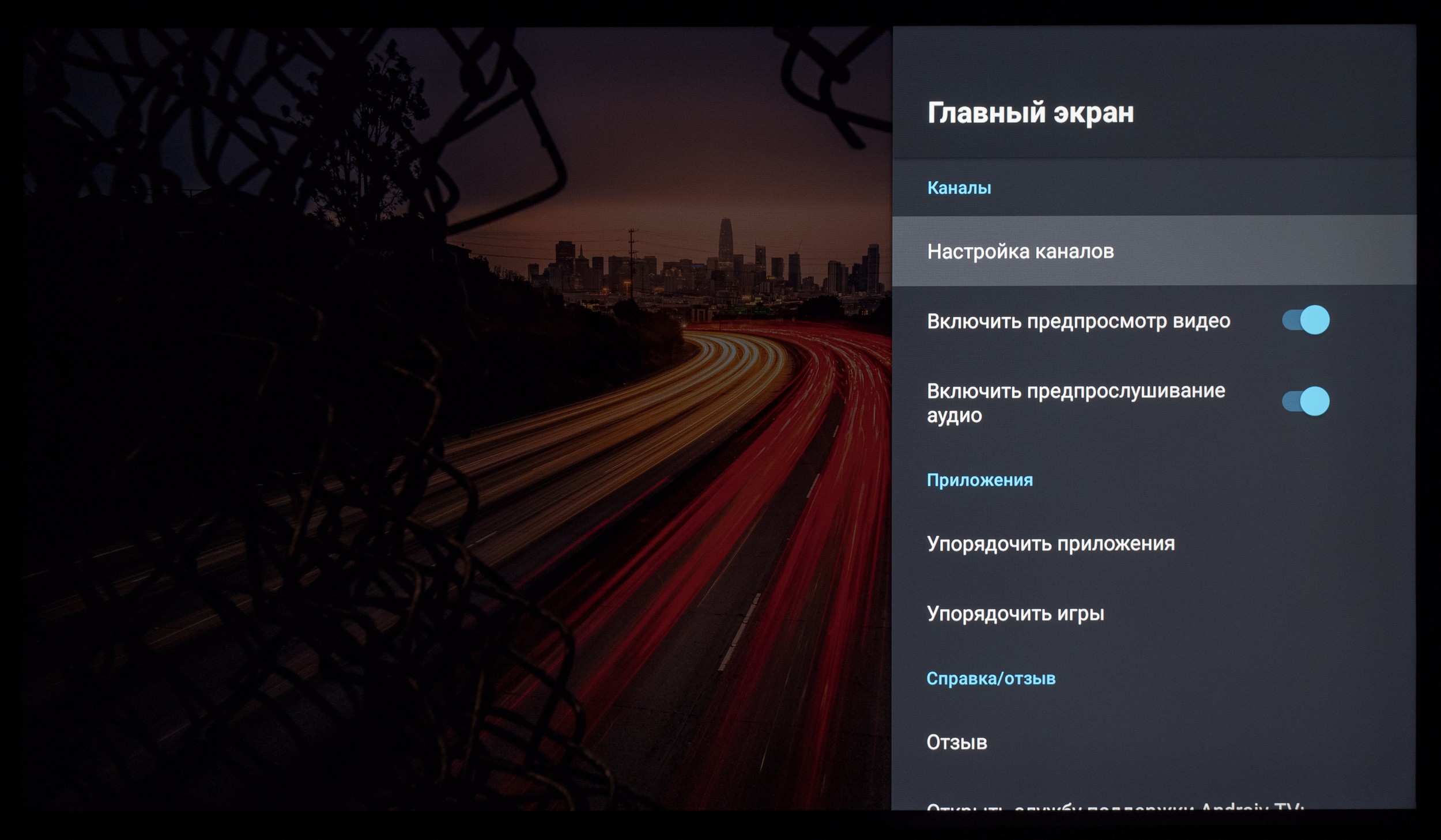Screen dimensions: 1441x840
Task: Click the Главный экран panel title
Action: [1030, 112]
